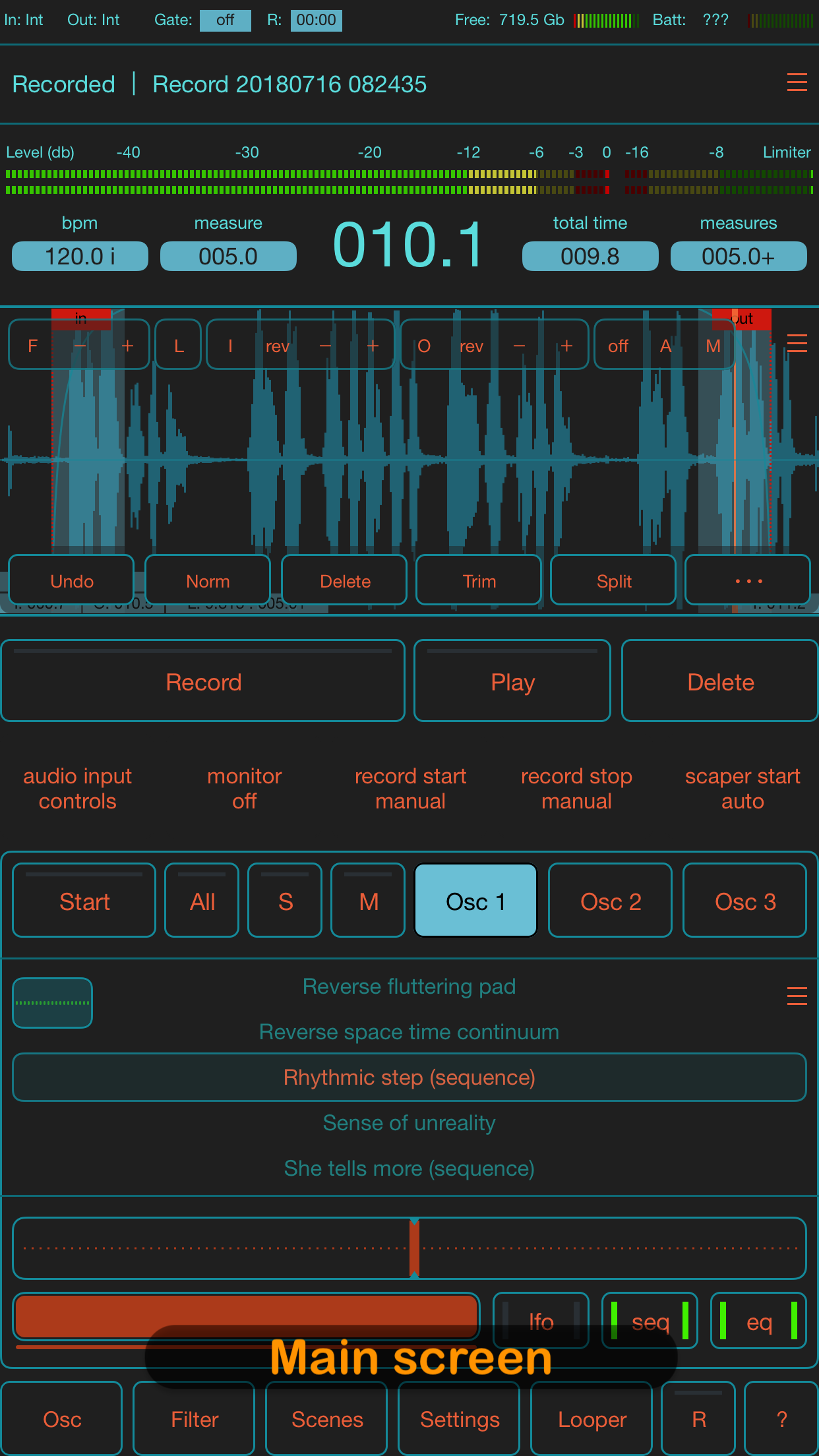Click the O out-point button
Screen dimensions: 819x1456
(424, 346)
